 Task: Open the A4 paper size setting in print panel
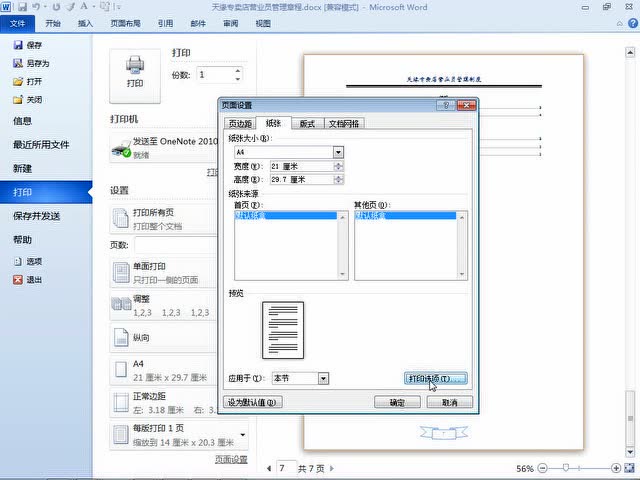click(x=164, y=370)
